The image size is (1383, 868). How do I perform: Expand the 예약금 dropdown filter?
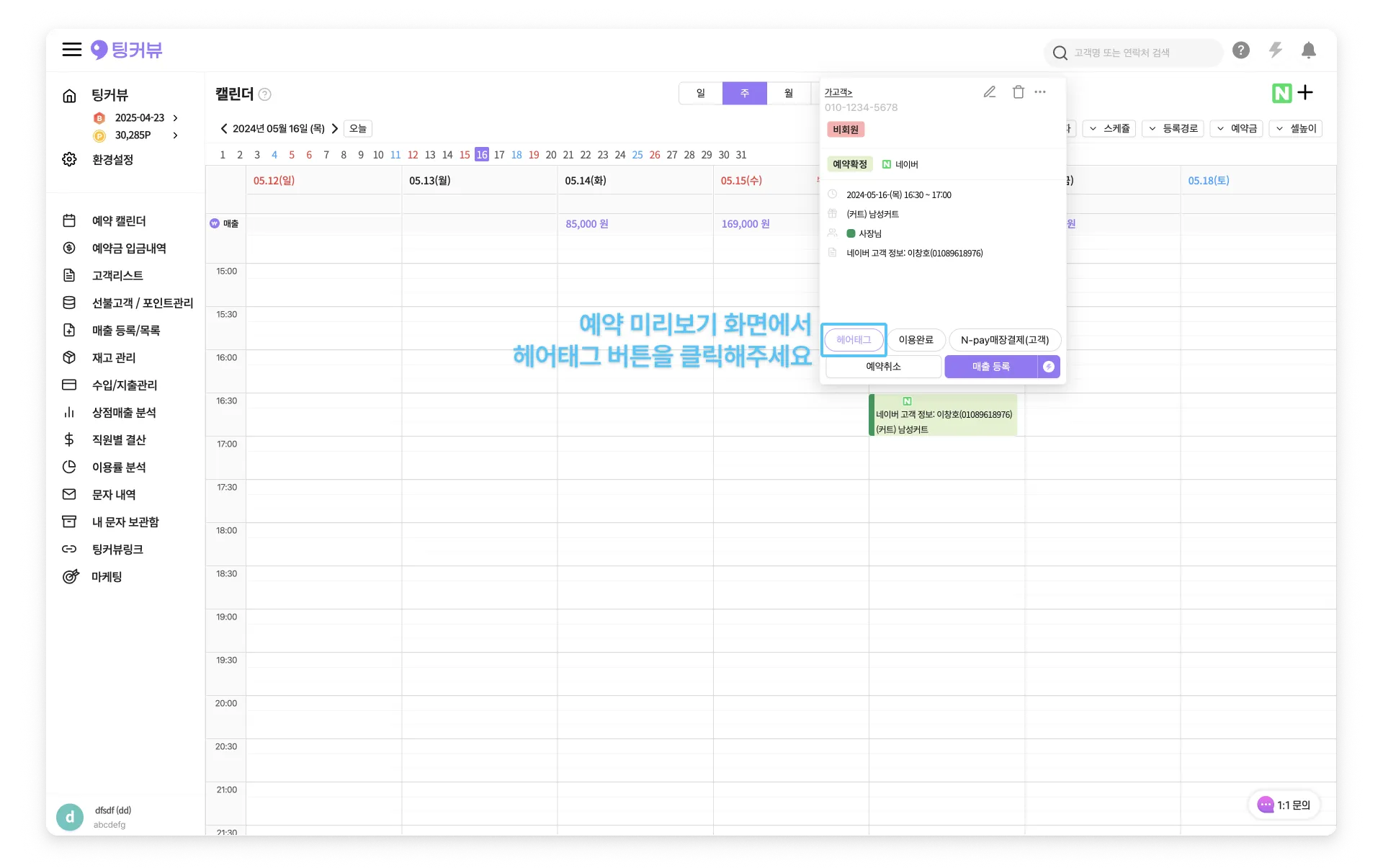(1237, 128)
